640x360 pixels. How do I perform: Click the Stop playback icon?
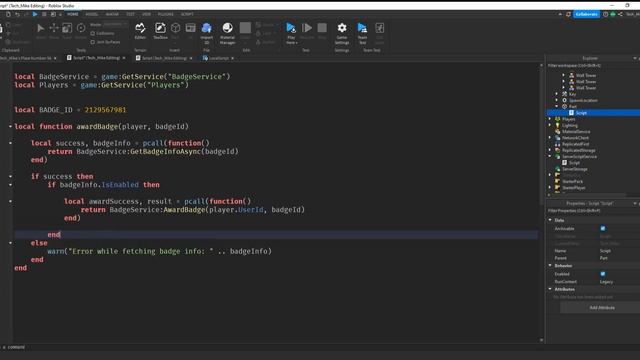pyautogui.click(x=322, y=28)
